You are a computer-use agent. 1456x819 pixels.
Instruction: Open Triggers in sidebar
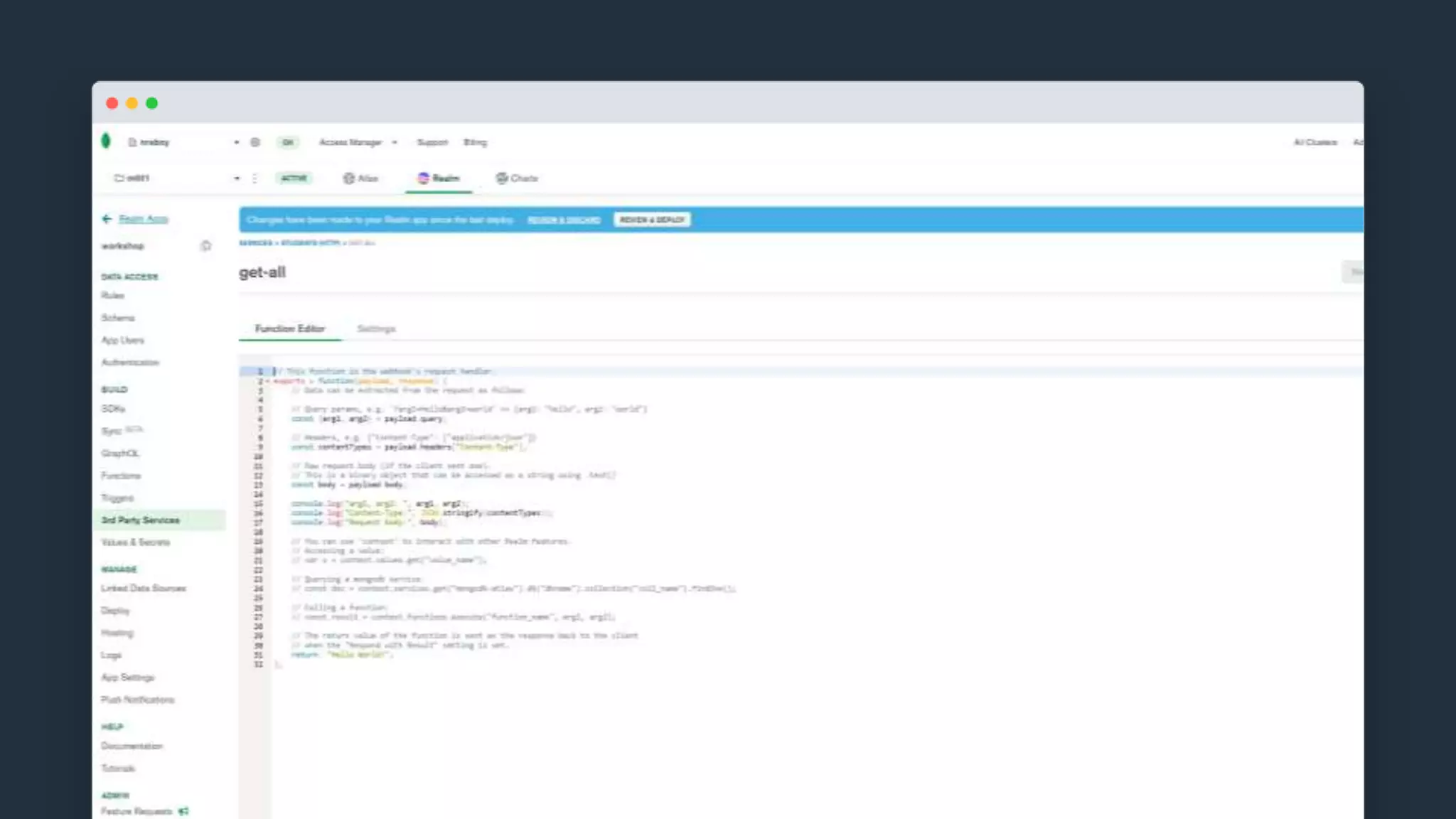click(117, 498)
